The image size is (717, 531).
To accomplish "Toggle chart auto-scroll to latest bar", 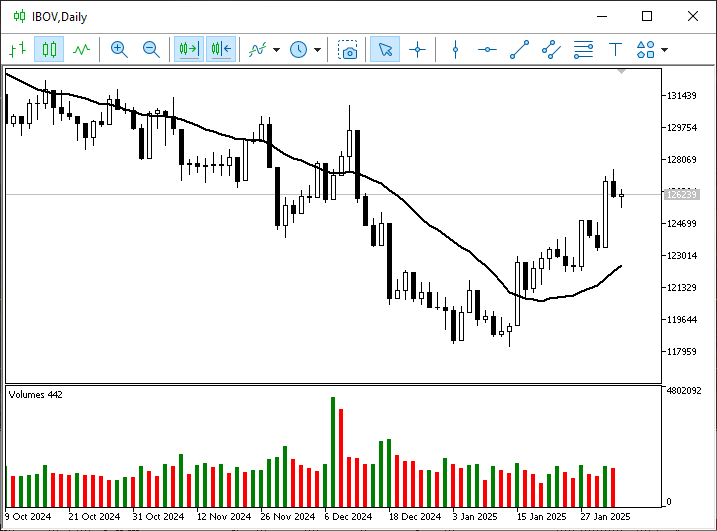I will click(x=189, y=49).
